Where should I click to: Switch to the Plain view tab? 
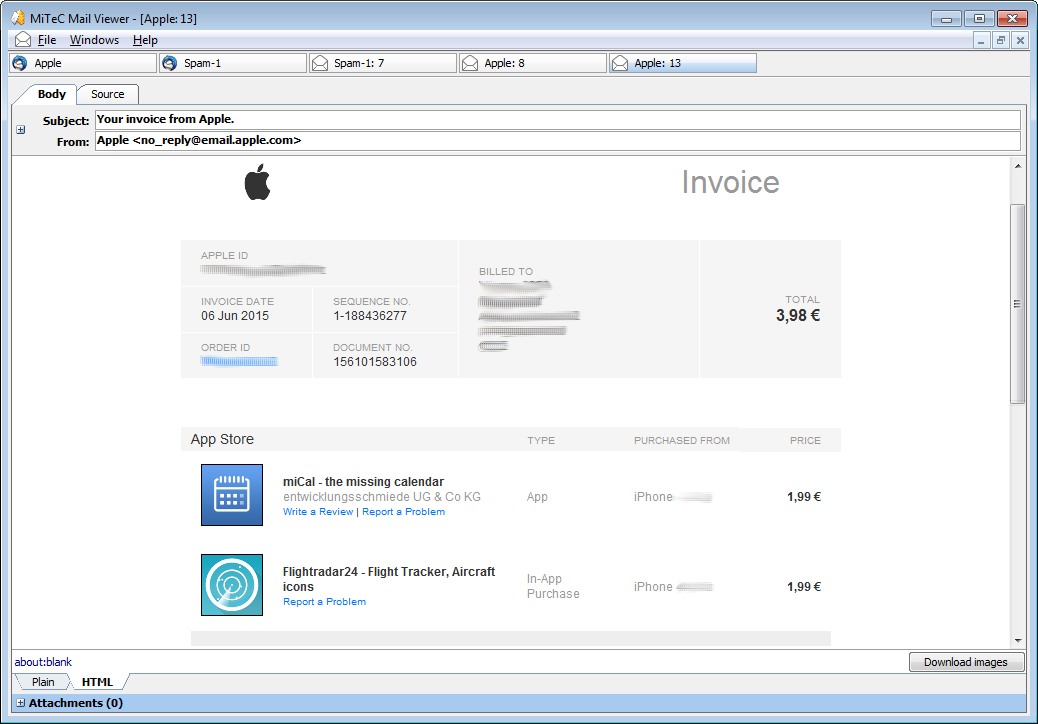pos(43,682)
